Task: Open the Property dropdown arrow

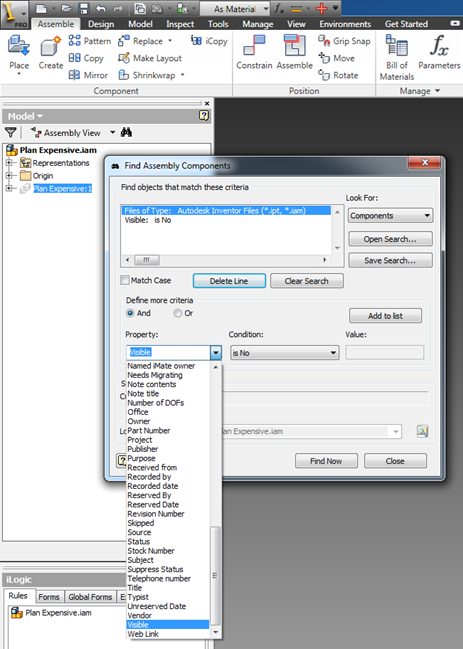Action: [x=216, y=353]
